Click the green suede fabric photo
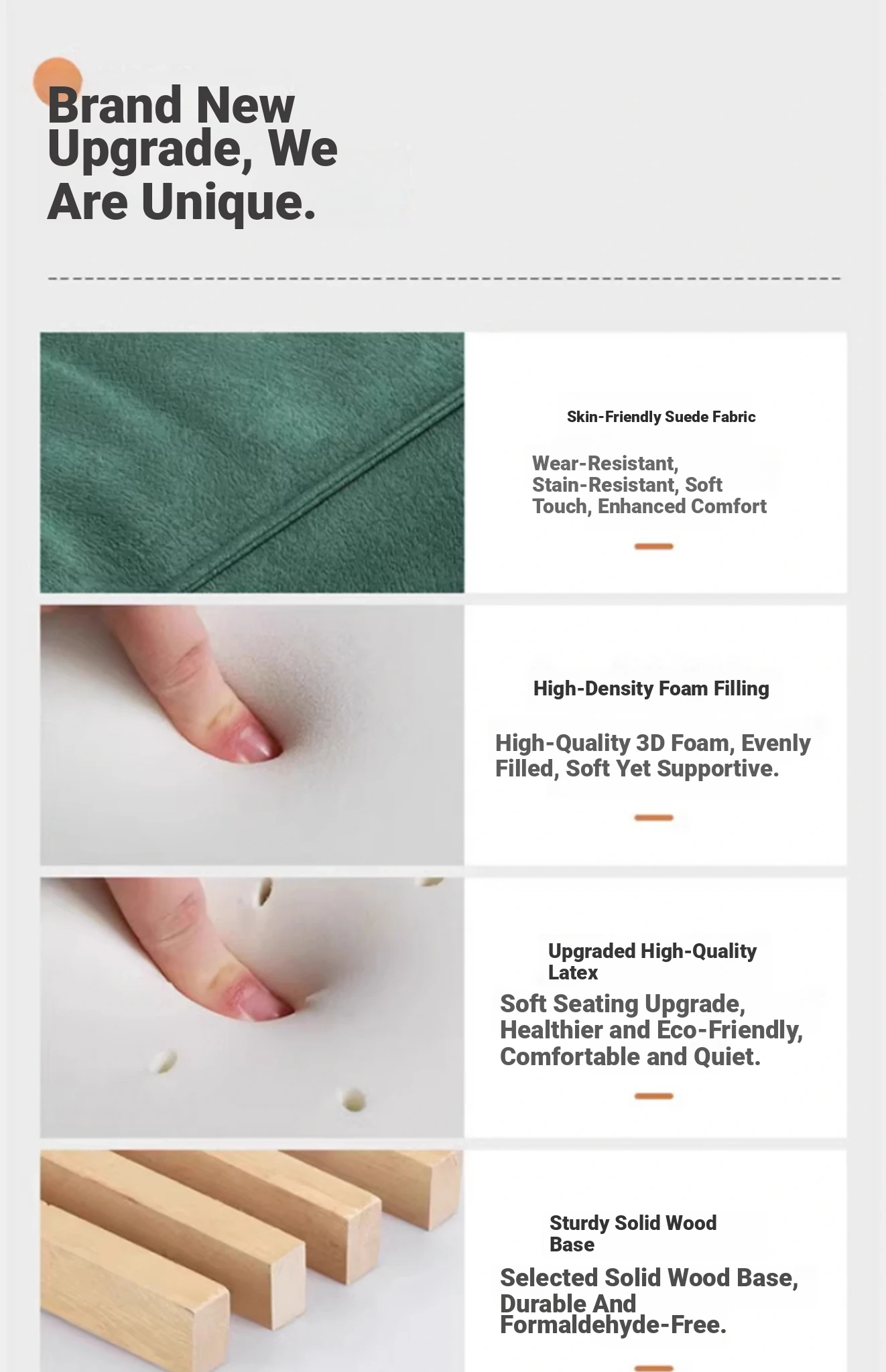 pos(252,462)
